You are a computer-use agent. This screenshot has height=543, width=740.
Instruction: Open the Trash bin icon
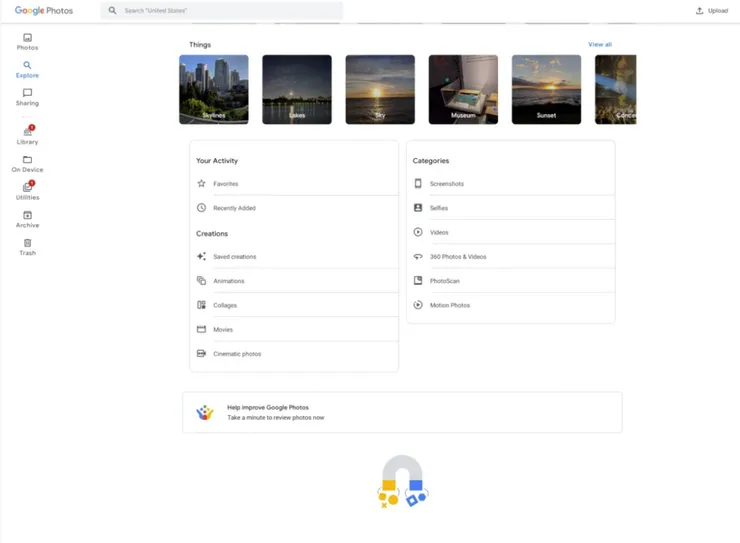(27, 243)
